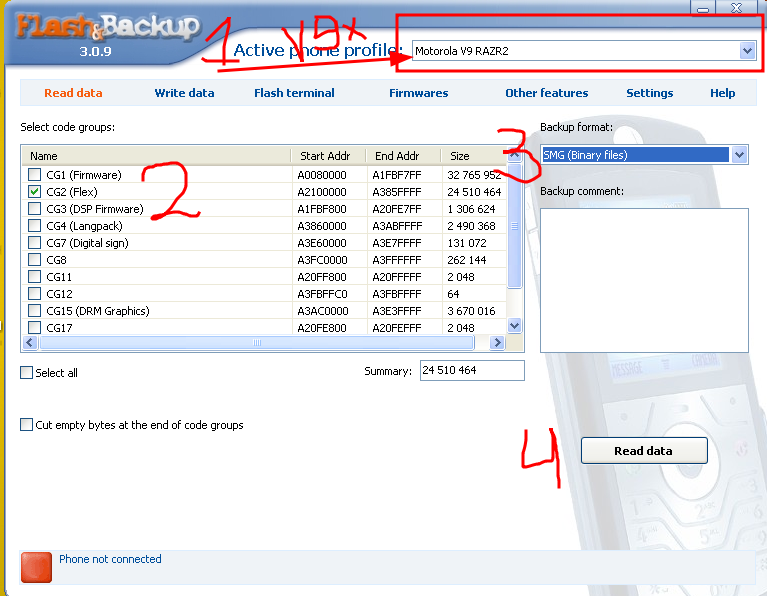Select the SMG (Binary files) format field
767x596 pixels.
point(635,155)
